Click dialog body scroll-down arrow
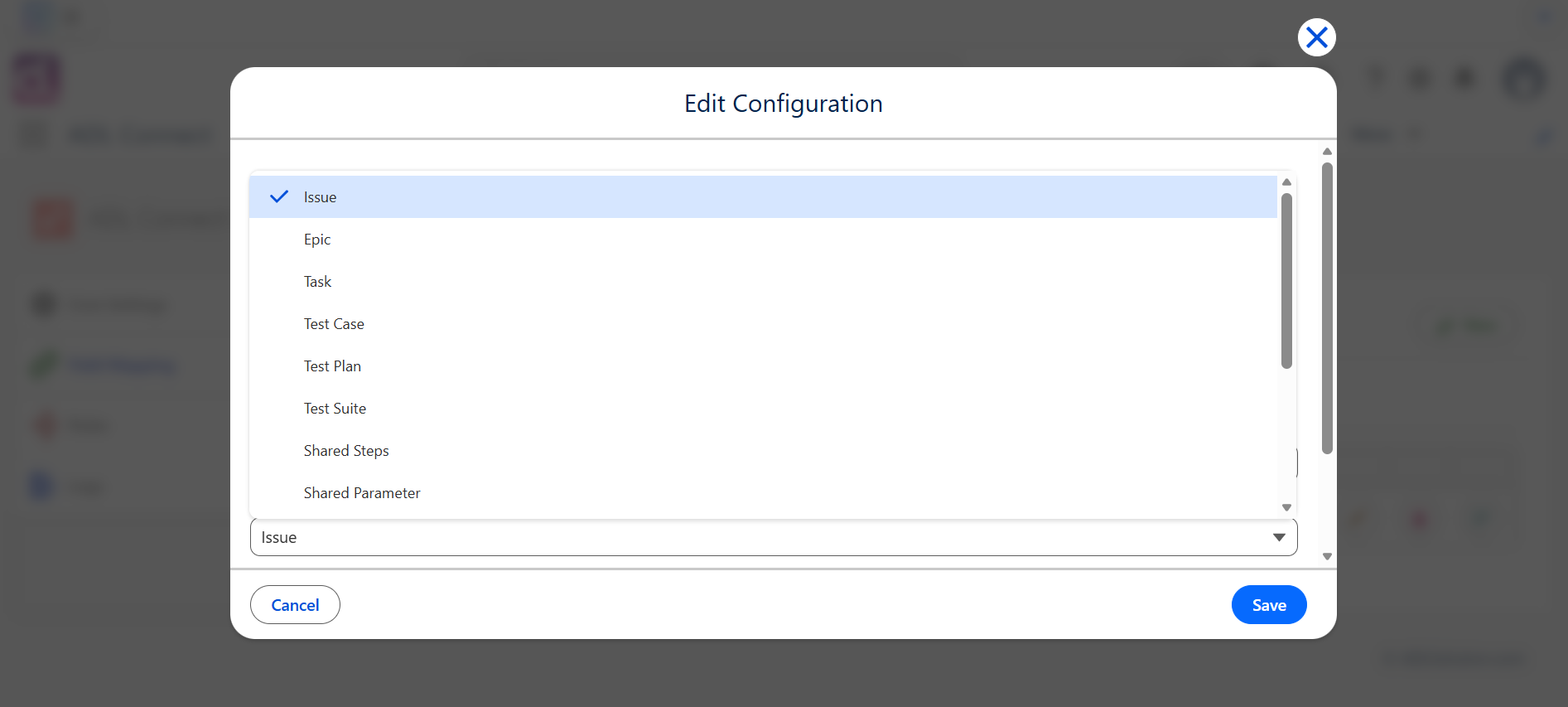Screen dimensions: 1568x707 1327,557
